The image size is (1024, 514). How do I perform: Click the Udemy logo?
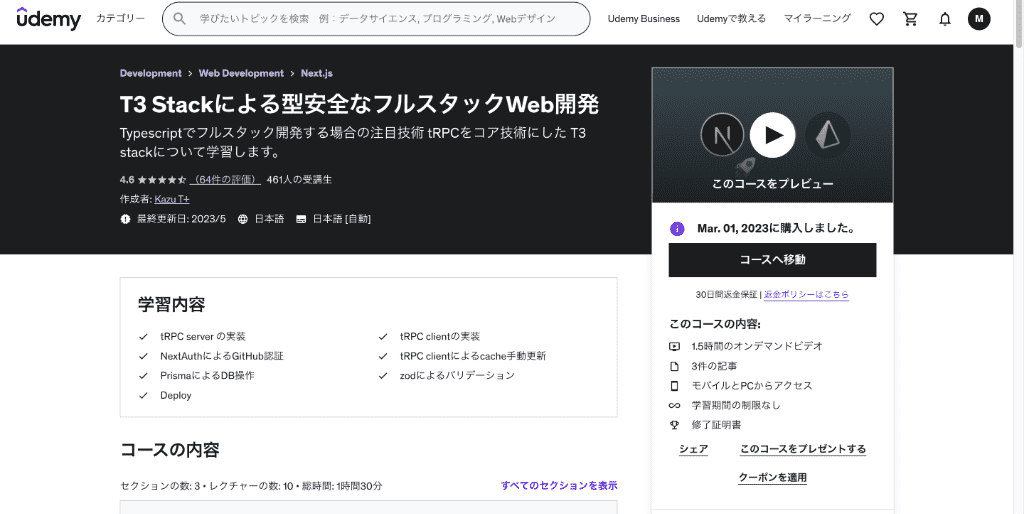pyautogui.click(x=48, y=19)
